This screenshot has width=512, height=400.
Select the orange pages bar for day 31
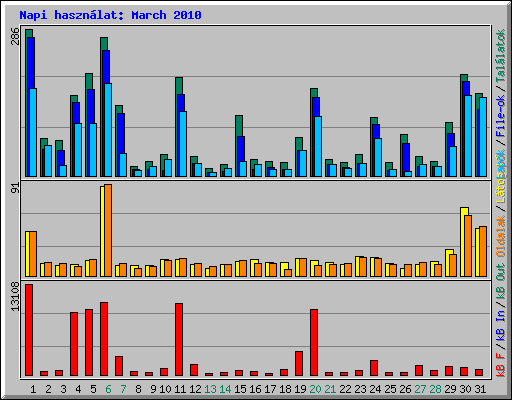pyautogui.click(x=483, y=251)
